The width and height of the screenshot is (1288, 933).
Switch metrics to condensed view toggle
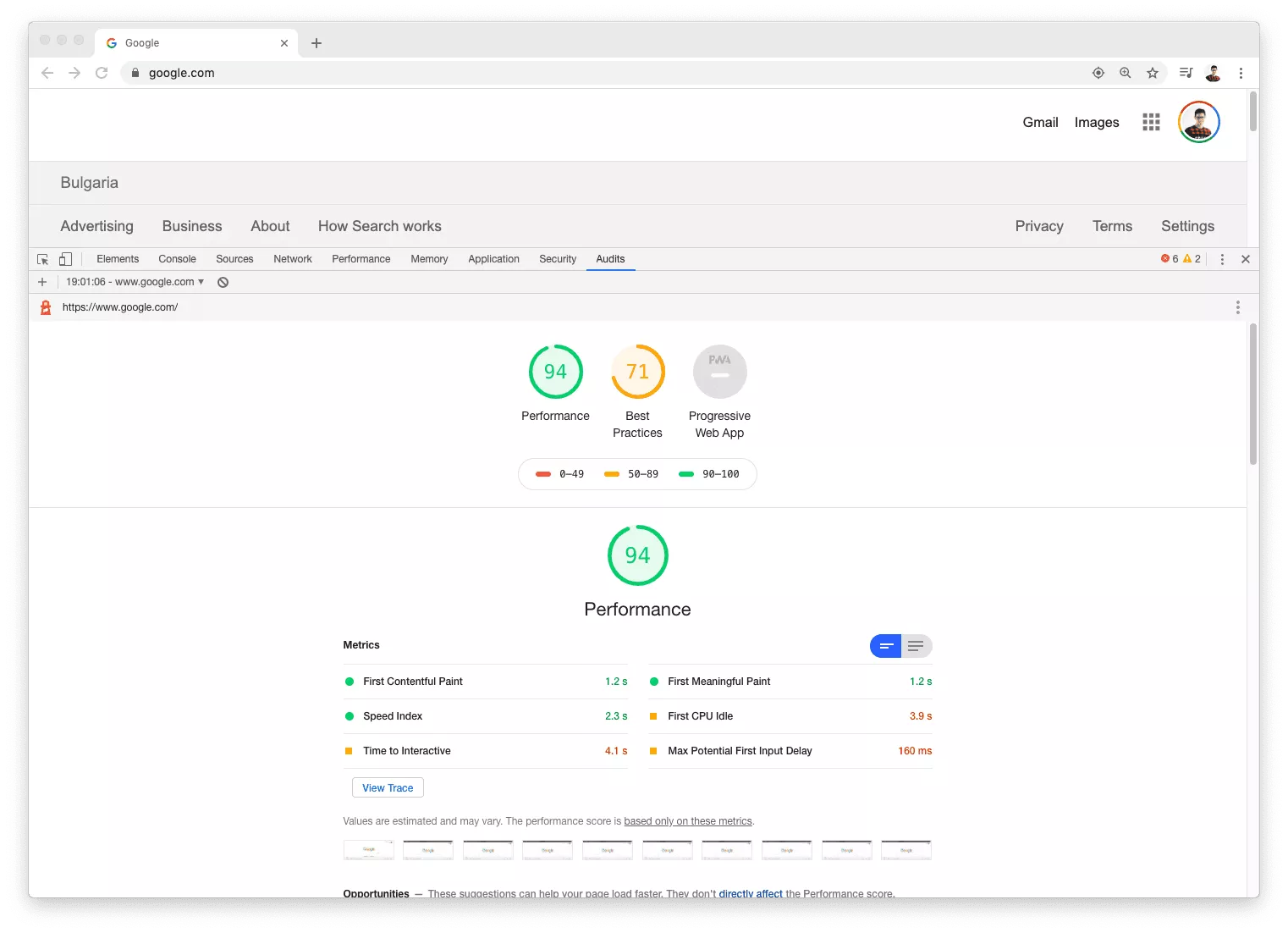point(885,646)
